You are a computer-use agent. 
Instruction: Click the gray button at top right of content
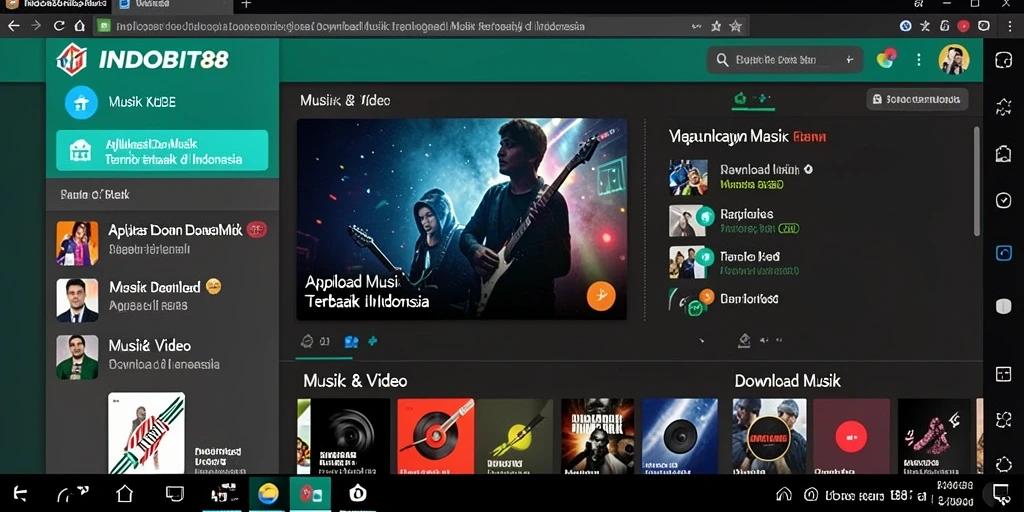coord(917,99)
